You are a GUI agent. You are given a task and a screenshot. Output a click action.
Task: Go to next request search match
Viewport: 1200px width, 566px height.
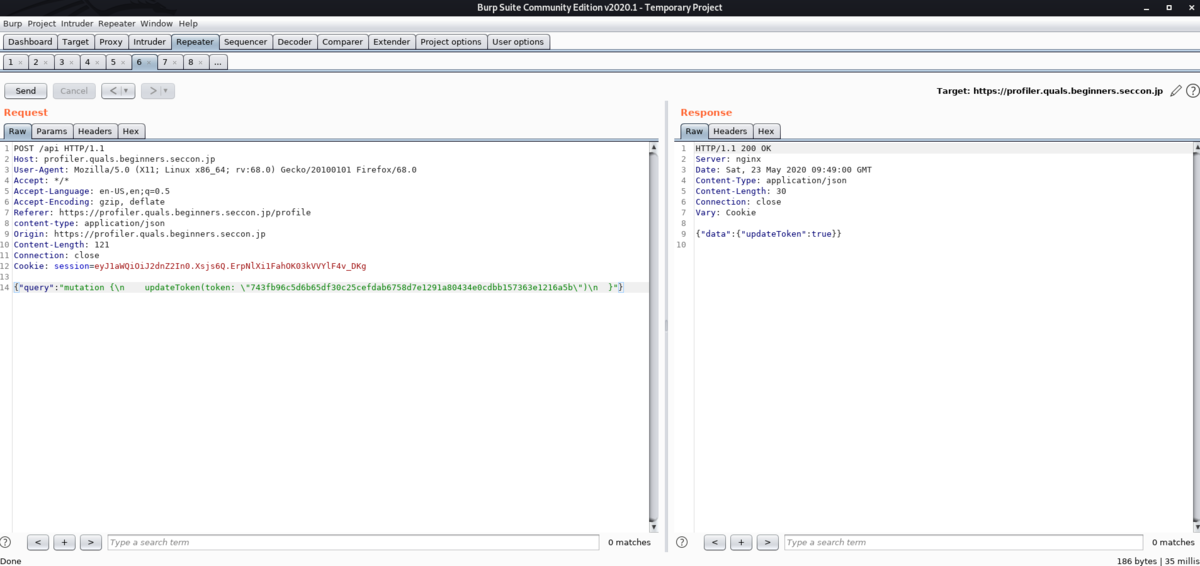click(90, 542)
